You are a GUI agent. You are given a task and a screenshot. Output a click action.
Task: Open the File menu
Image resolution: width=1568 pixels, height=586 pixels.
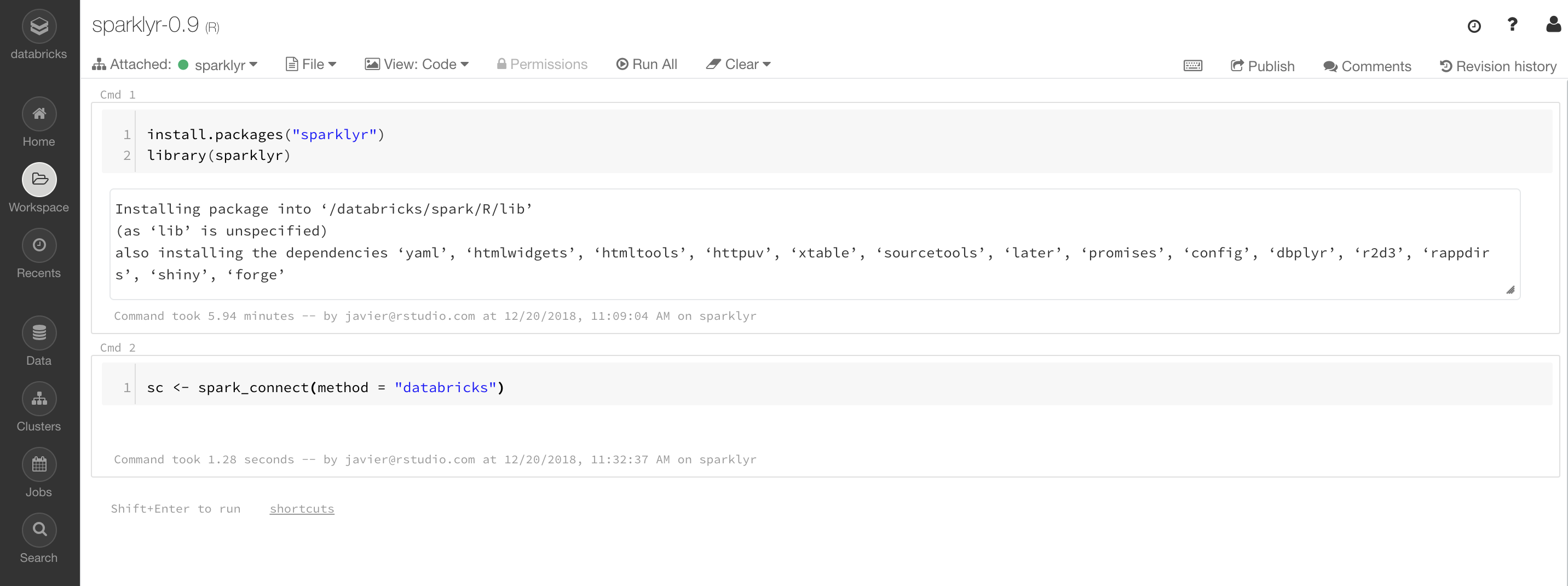311,65
